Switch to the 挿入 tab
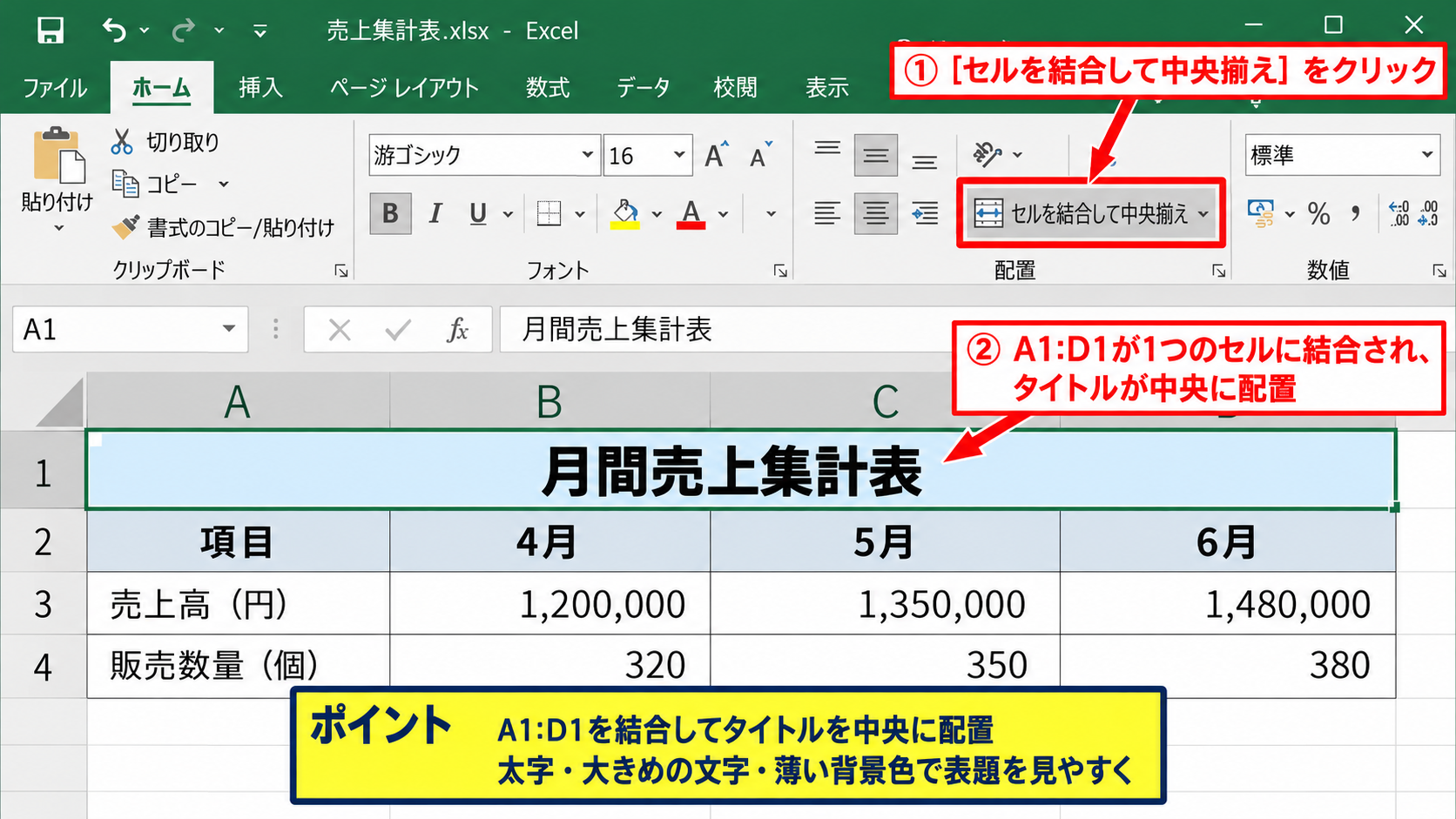The width and height of the screenshot is (1456, 819). 260,88
